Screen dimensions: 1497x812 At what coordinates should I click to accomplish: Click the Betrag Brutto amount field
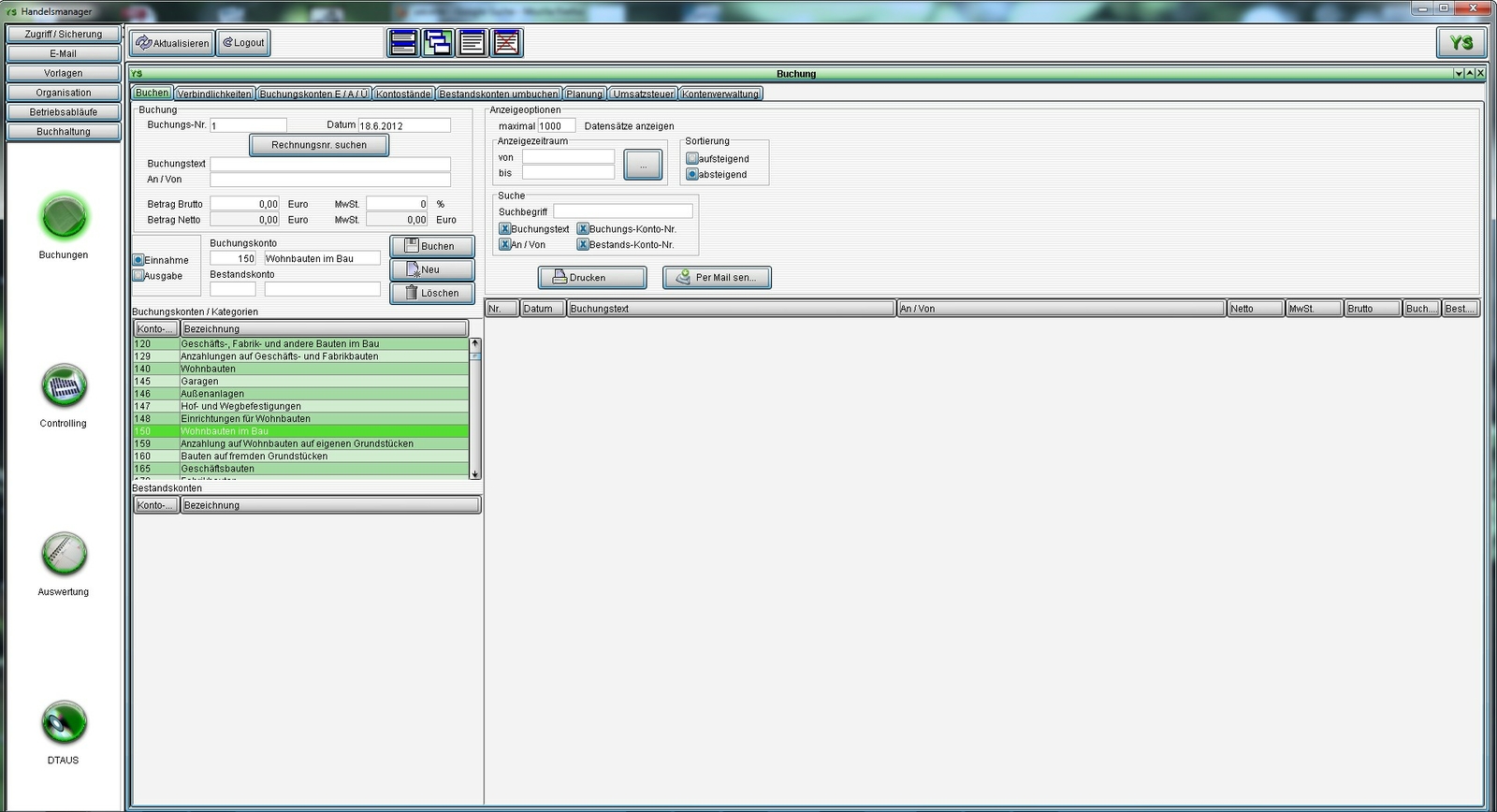coord(244,204)
